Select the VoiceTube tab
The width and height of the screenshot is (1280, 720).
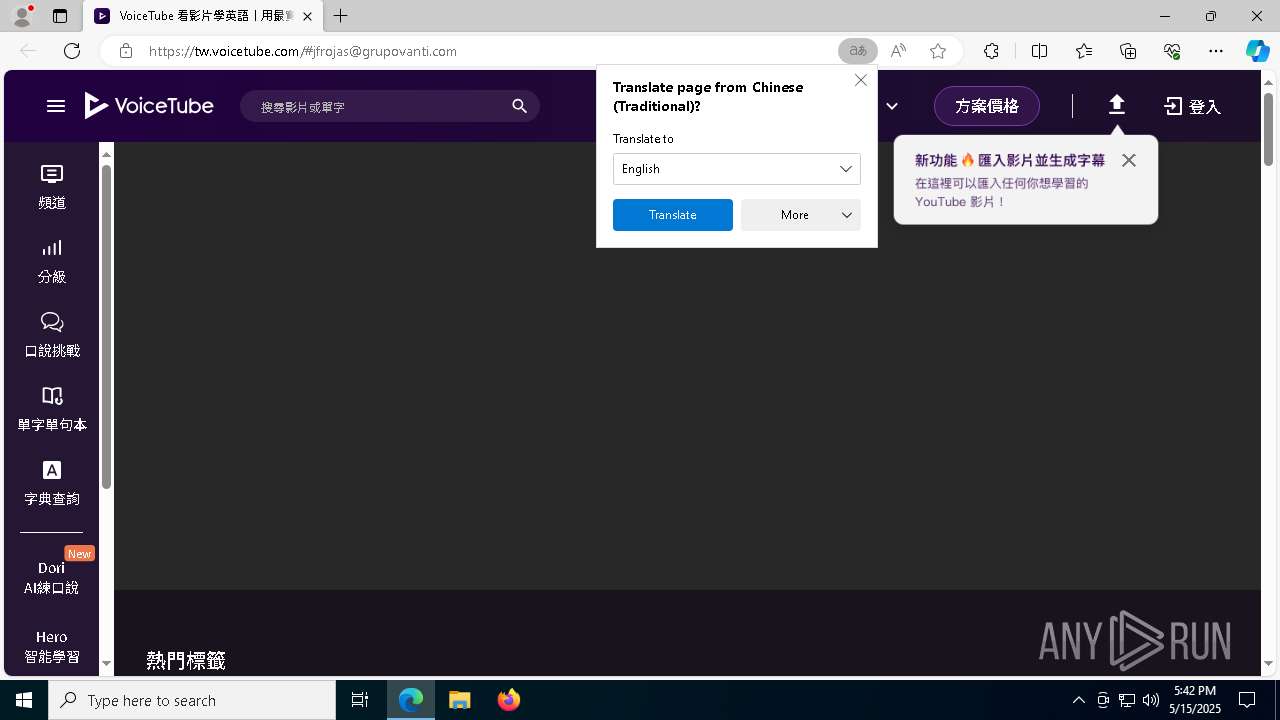coord(203,16)
